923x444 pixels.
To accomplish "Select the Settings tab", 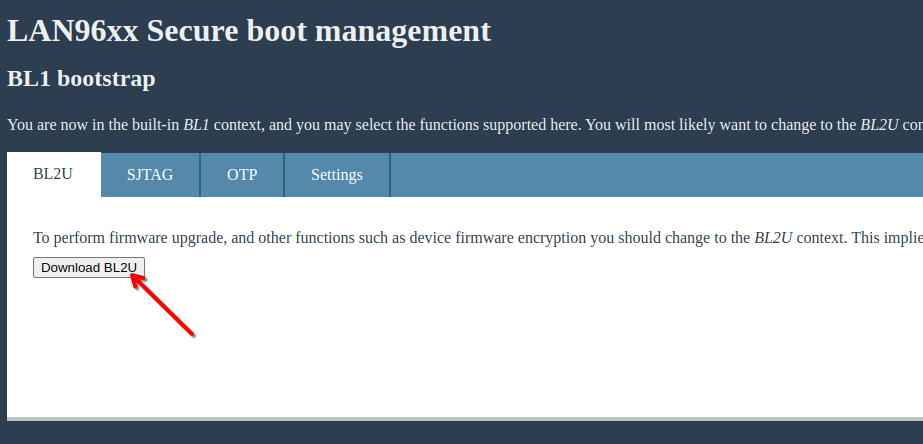I will 336,175.
